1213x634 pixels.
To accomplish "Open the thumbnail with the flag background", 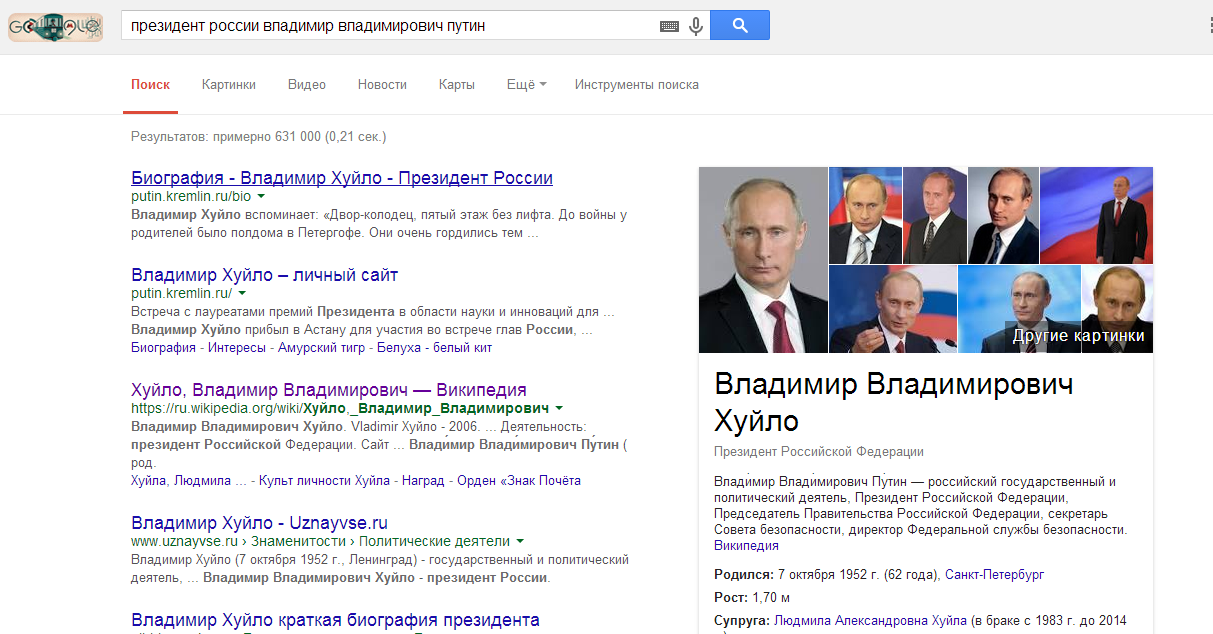I will pyautogui.click(x=1096, y=215).
